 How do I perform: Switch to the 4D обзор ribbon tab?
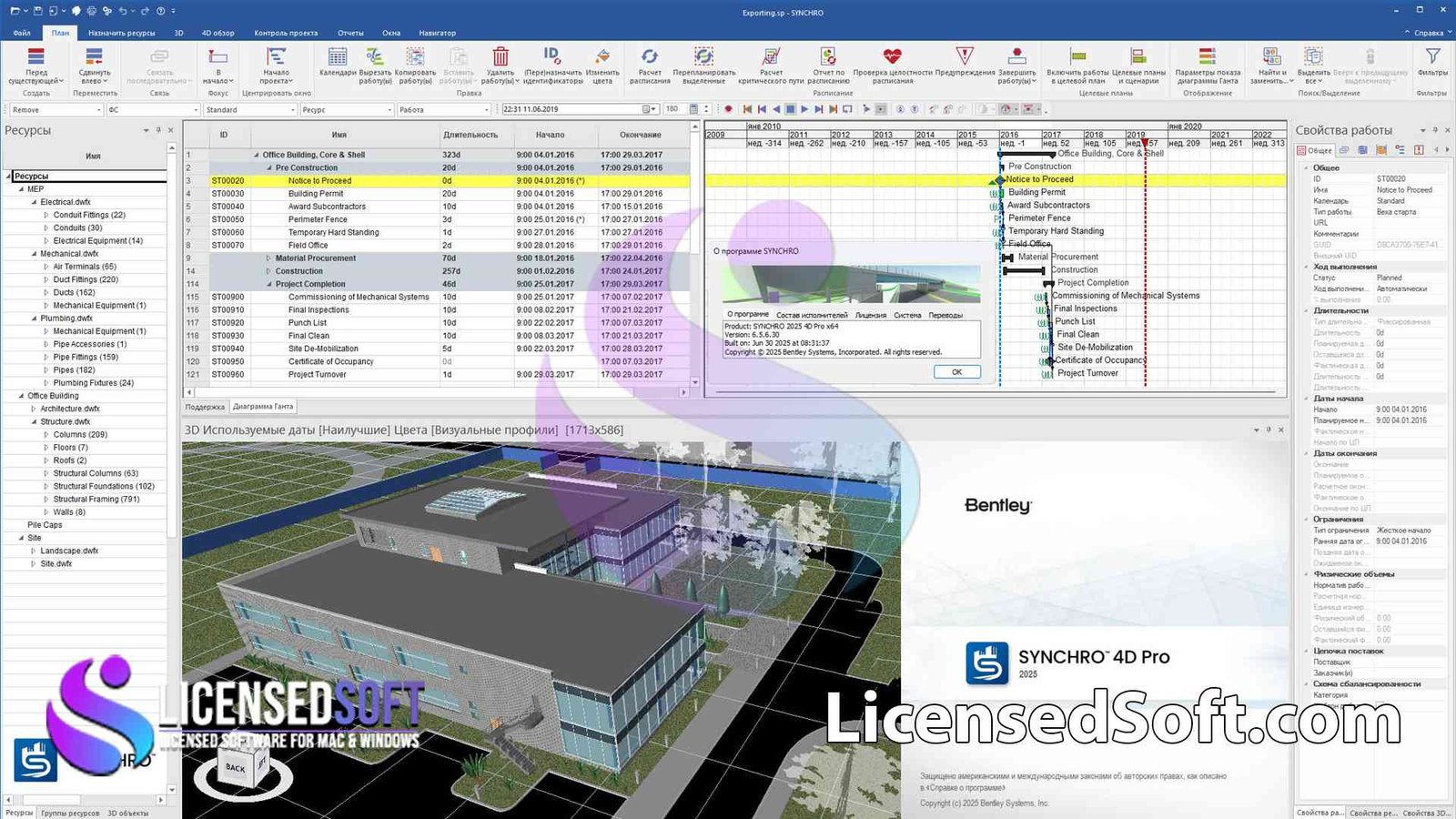(x=217, y=33)
